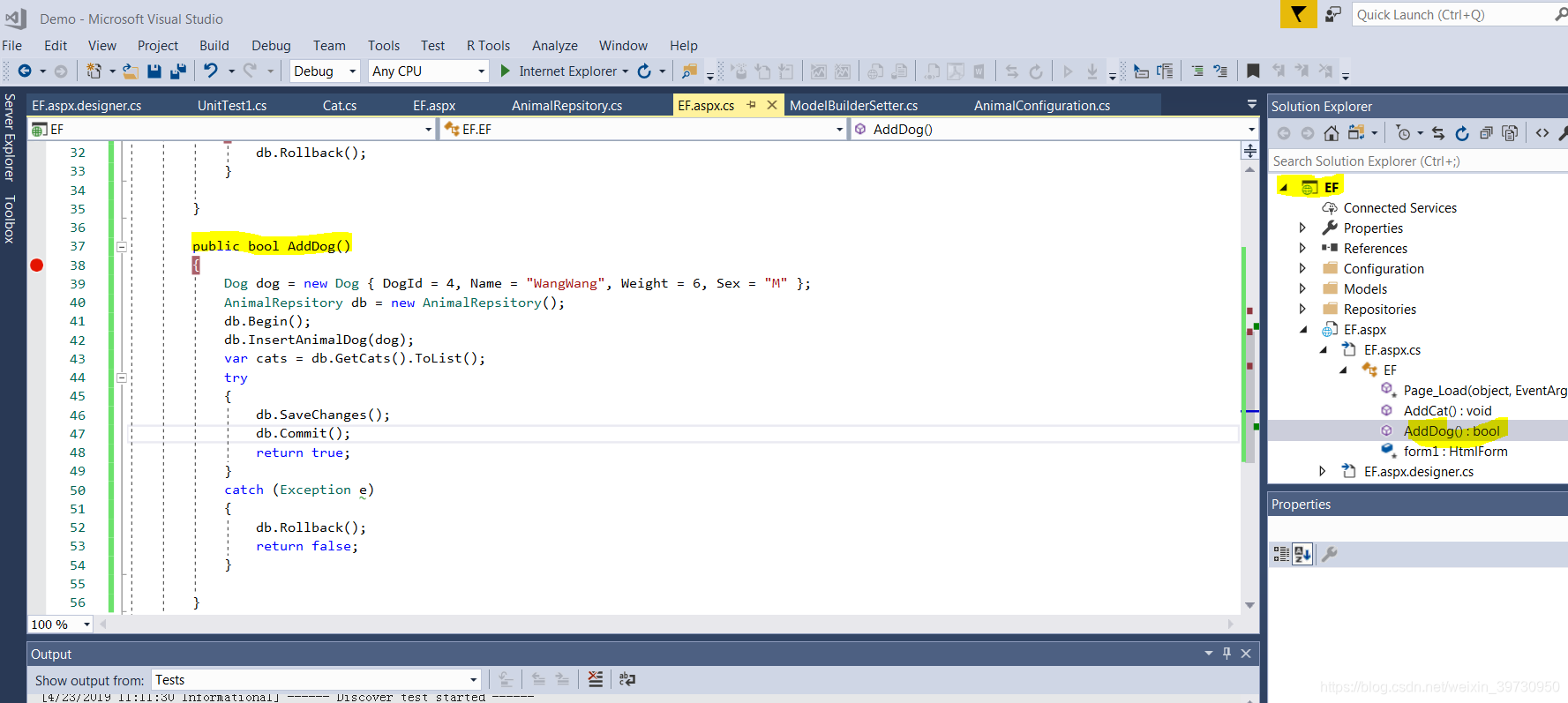Select Connected Services in Solution Explorer
The height and width of the screenshot is (703, 1568).
pyautogui.click(x=1400, y=208)
